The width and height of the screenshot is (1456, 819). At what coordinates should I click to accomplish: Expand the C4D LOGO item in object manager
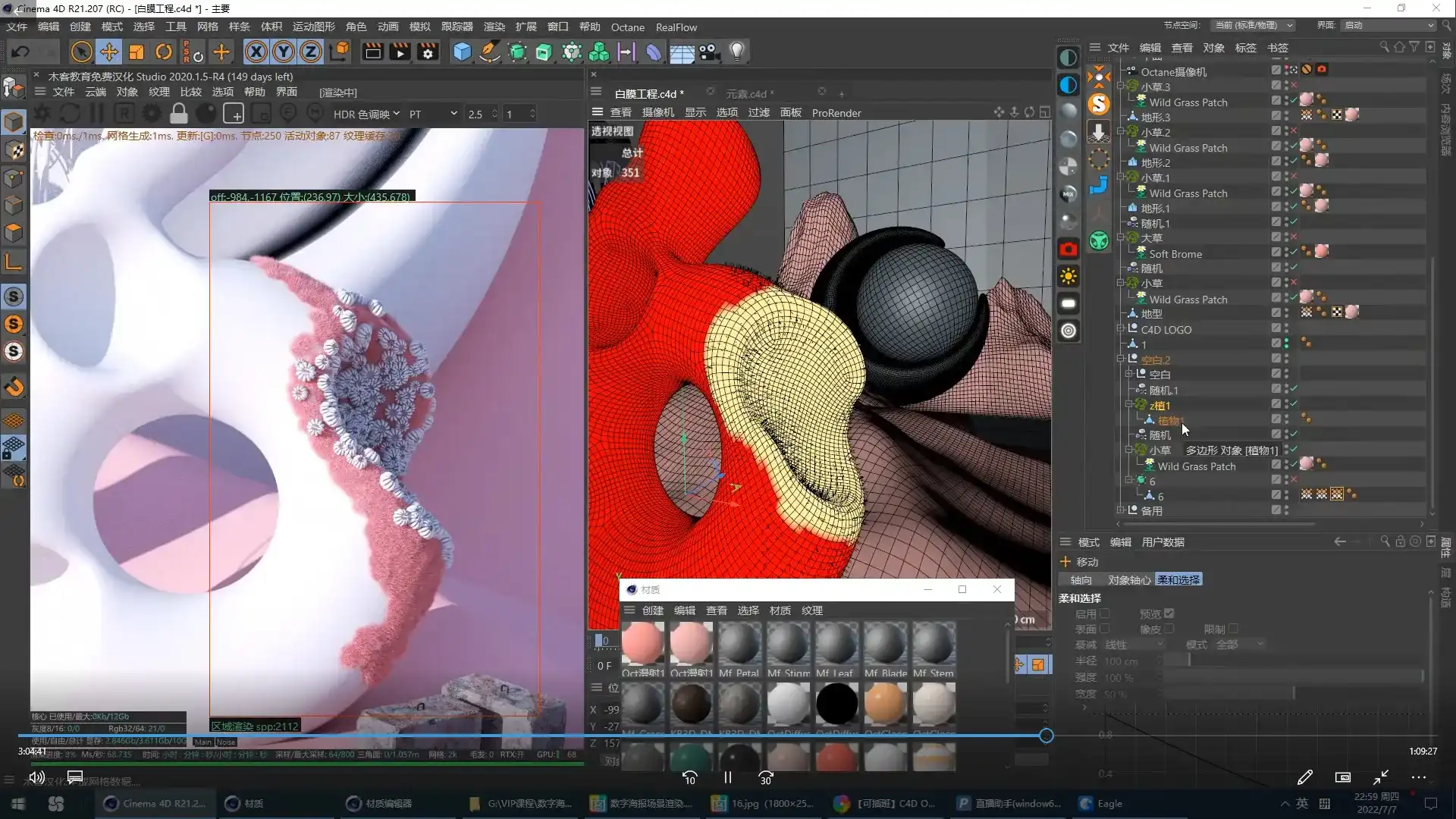click(1122, 328)
